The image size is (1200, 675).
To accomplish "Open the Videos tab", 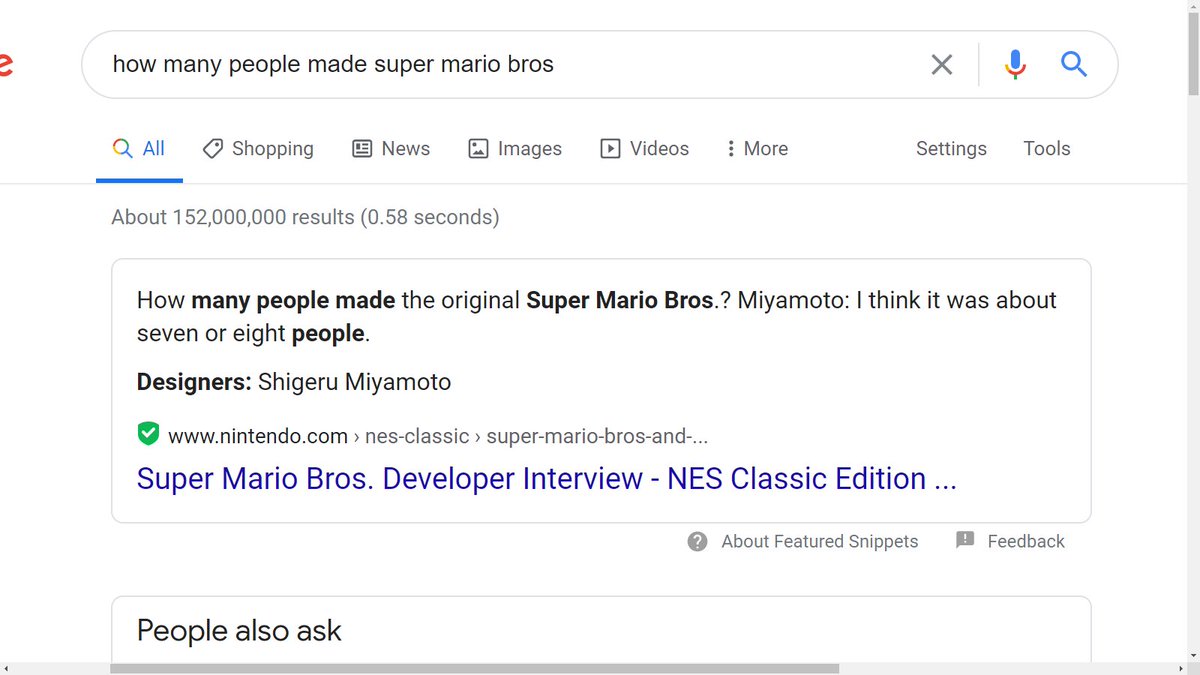I will (644, 149).
